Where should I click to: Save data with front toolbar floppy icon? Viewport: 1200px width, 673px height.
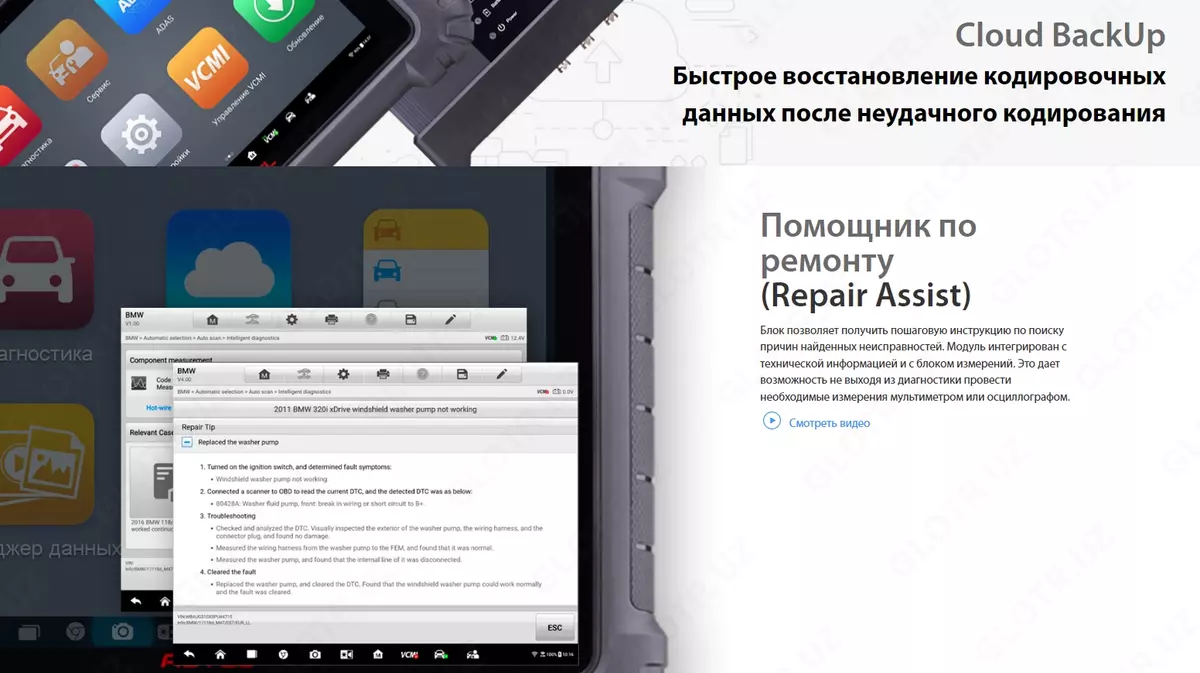(462, 374)
